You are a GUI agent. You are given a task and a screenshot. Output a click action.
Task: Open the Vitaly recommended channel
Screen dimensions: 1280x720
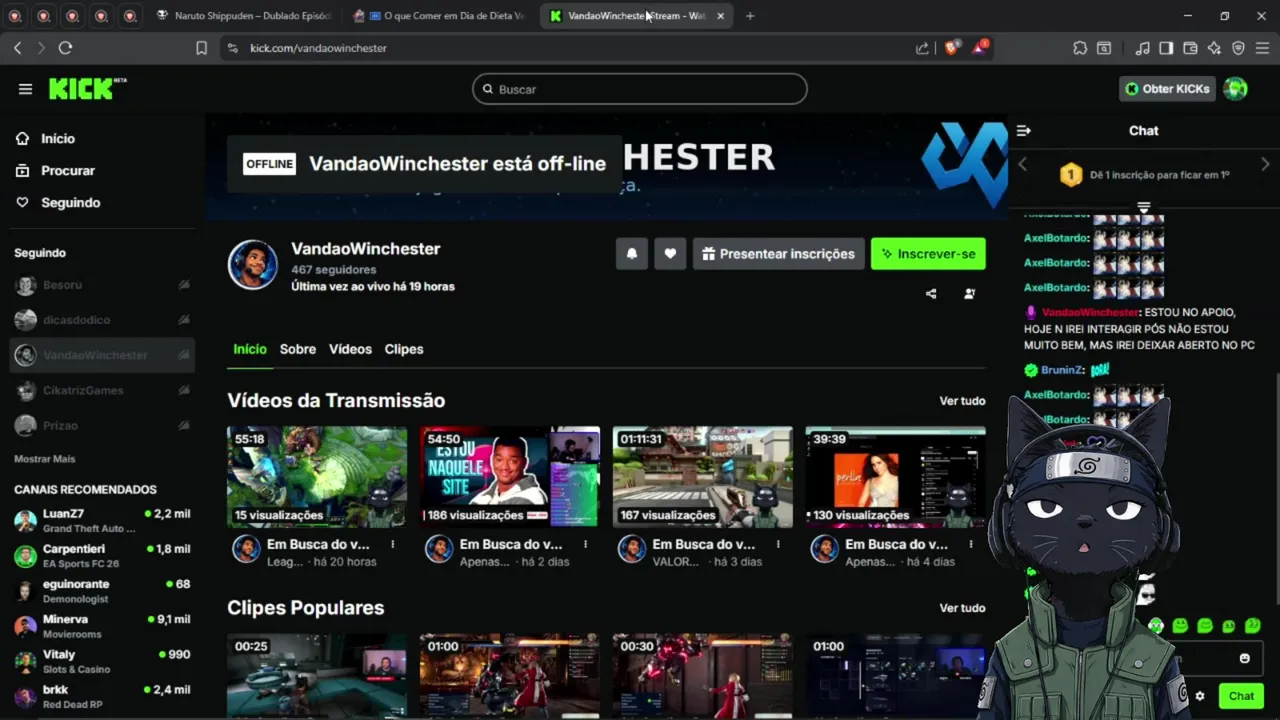coord(102,661)
